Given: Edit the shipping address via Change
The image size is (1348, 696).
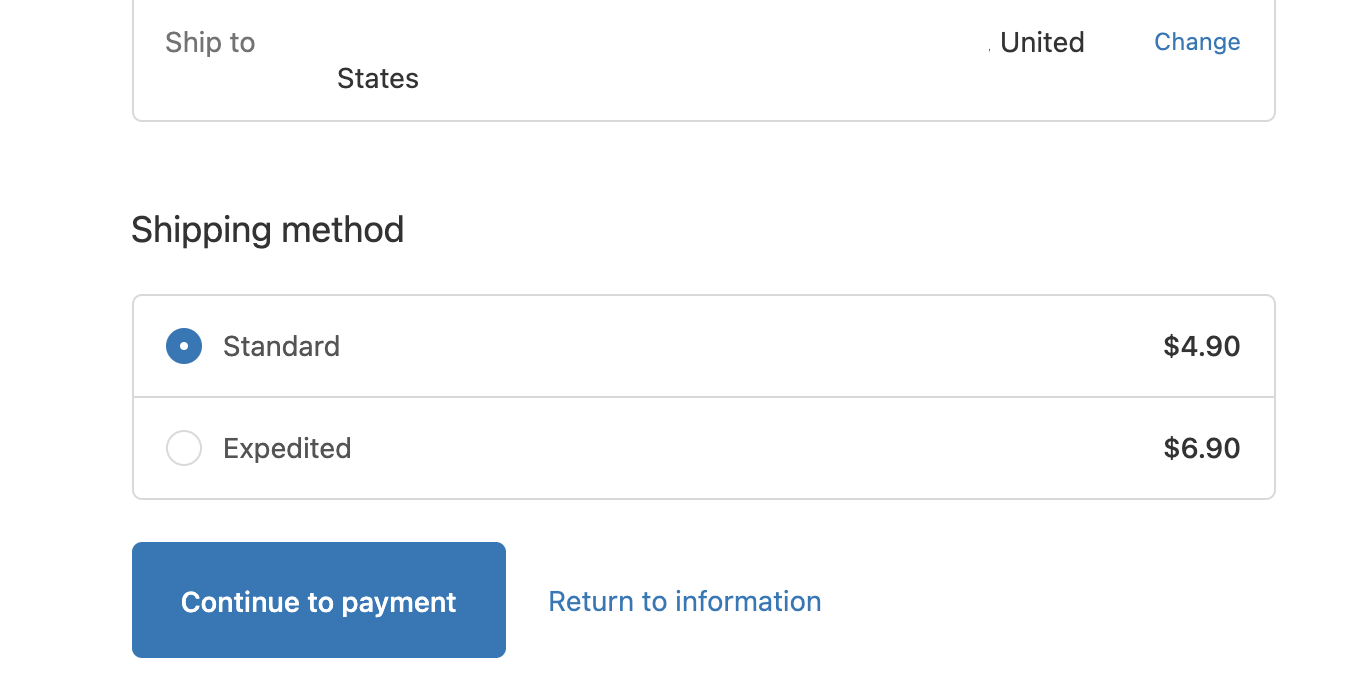Looking at the screenshot, I should [x=1197, y=42].
